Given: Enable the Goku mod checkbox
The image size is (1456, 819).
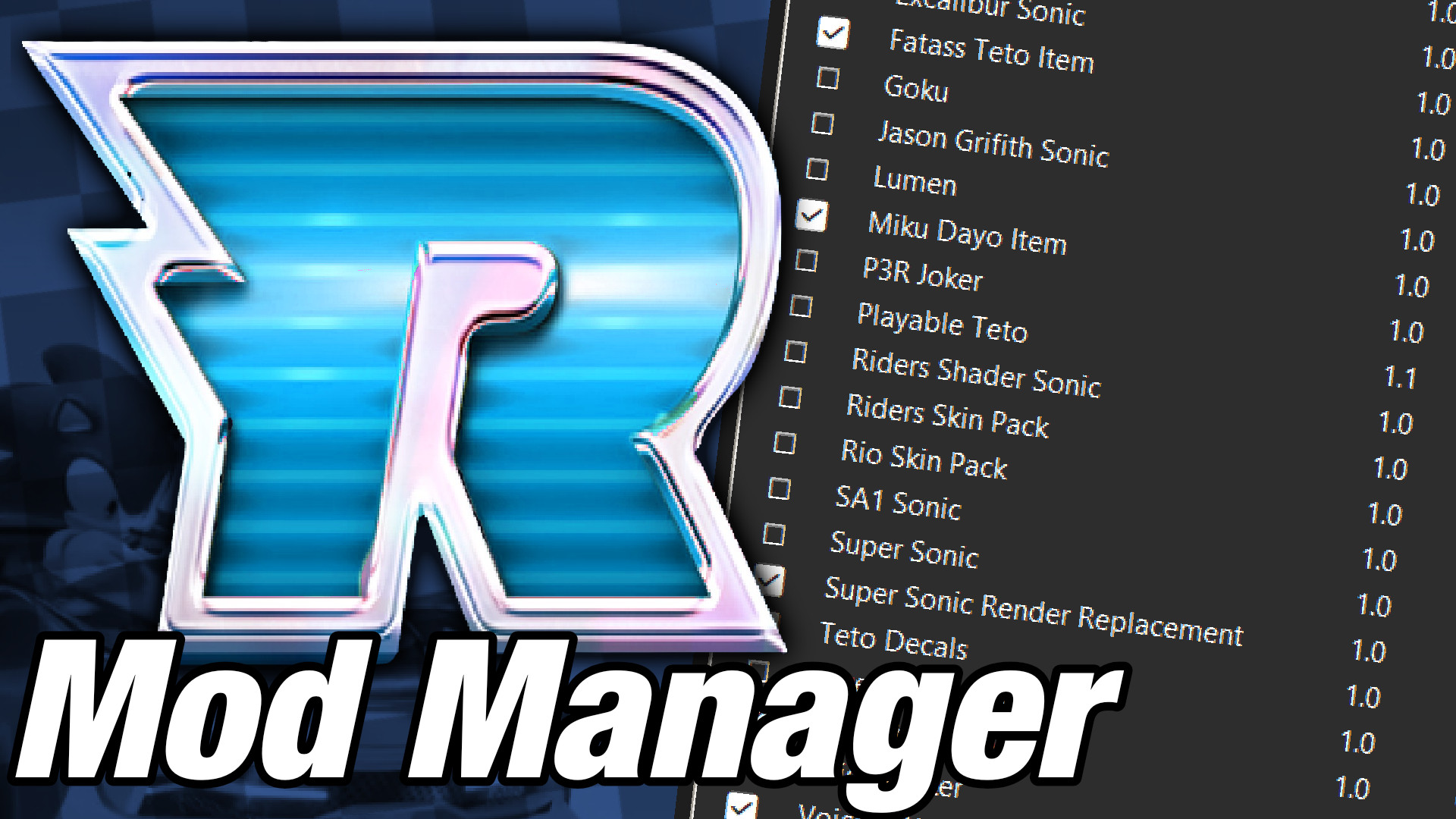Looking at the screenshot, I should coord(827,78).
